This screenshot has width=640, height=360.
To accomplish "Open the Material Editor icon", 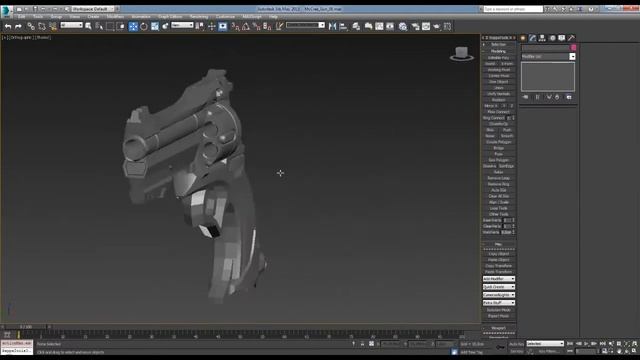I will point(403,27).
